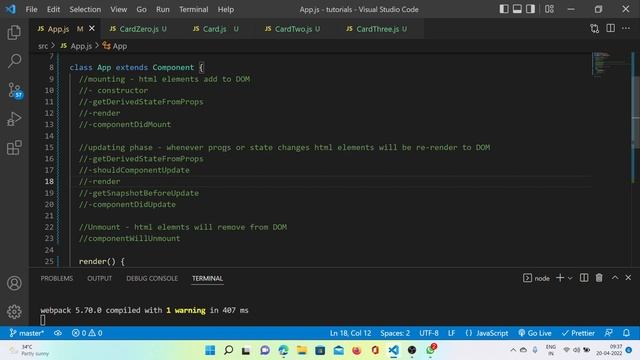Open the Search view in activity bar

coord(14,61)
